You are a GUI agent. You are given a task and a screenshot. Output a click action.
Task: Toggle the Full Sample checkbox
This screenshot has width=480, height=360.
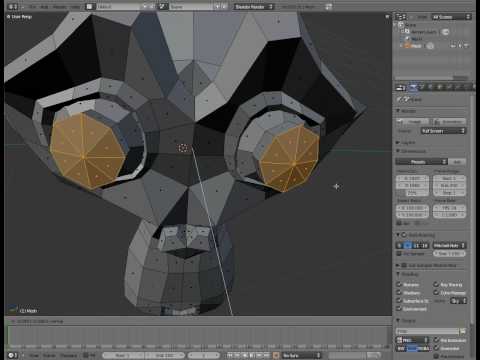pyautogui.click(x=399, y=254)
